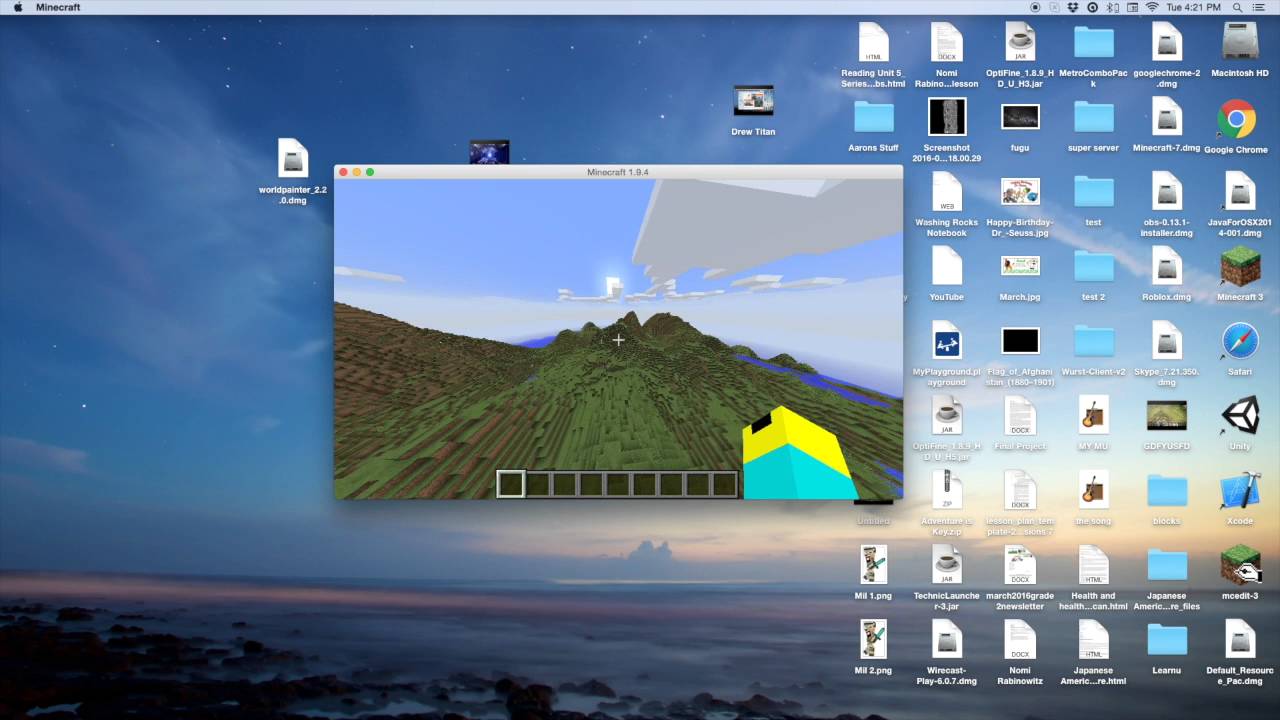Click the Minecraft 1.9.4 window title bar
The image size is (1280, 720).
coord(618,172)
